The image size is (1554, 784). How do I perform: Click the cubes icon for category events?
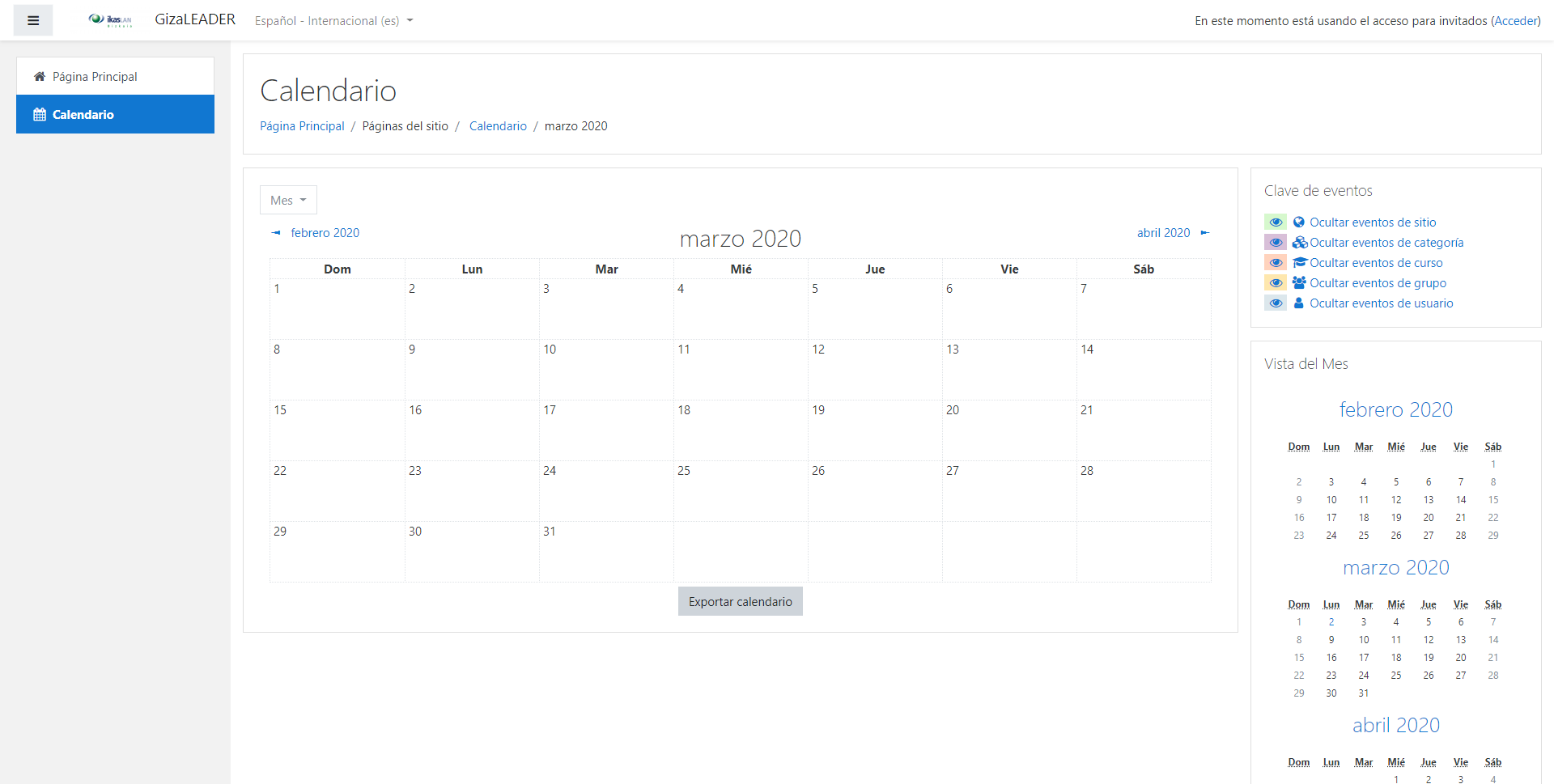pos(1300,243)
